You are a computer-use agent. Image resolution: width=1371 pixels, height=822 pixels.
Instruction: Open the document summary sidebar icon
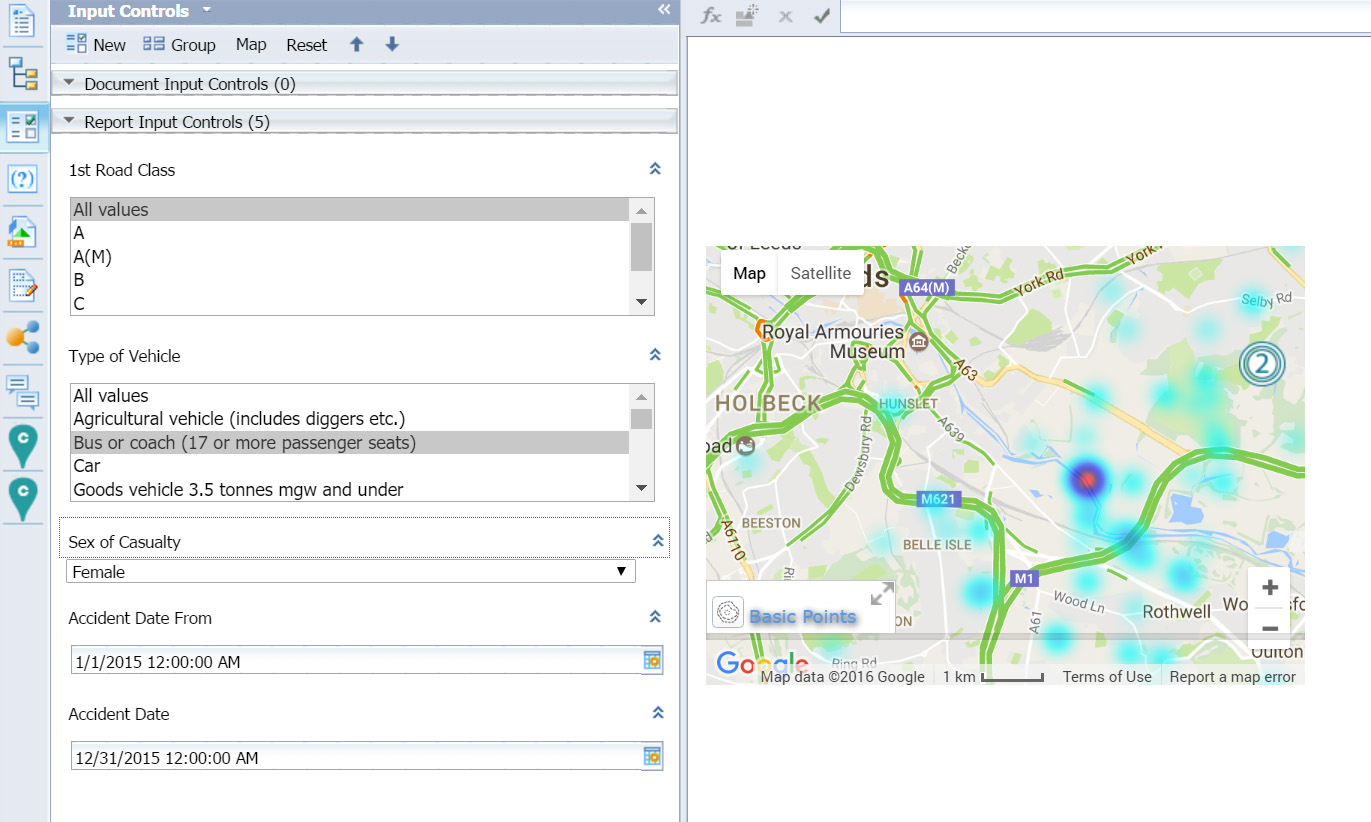click(22, 19)
